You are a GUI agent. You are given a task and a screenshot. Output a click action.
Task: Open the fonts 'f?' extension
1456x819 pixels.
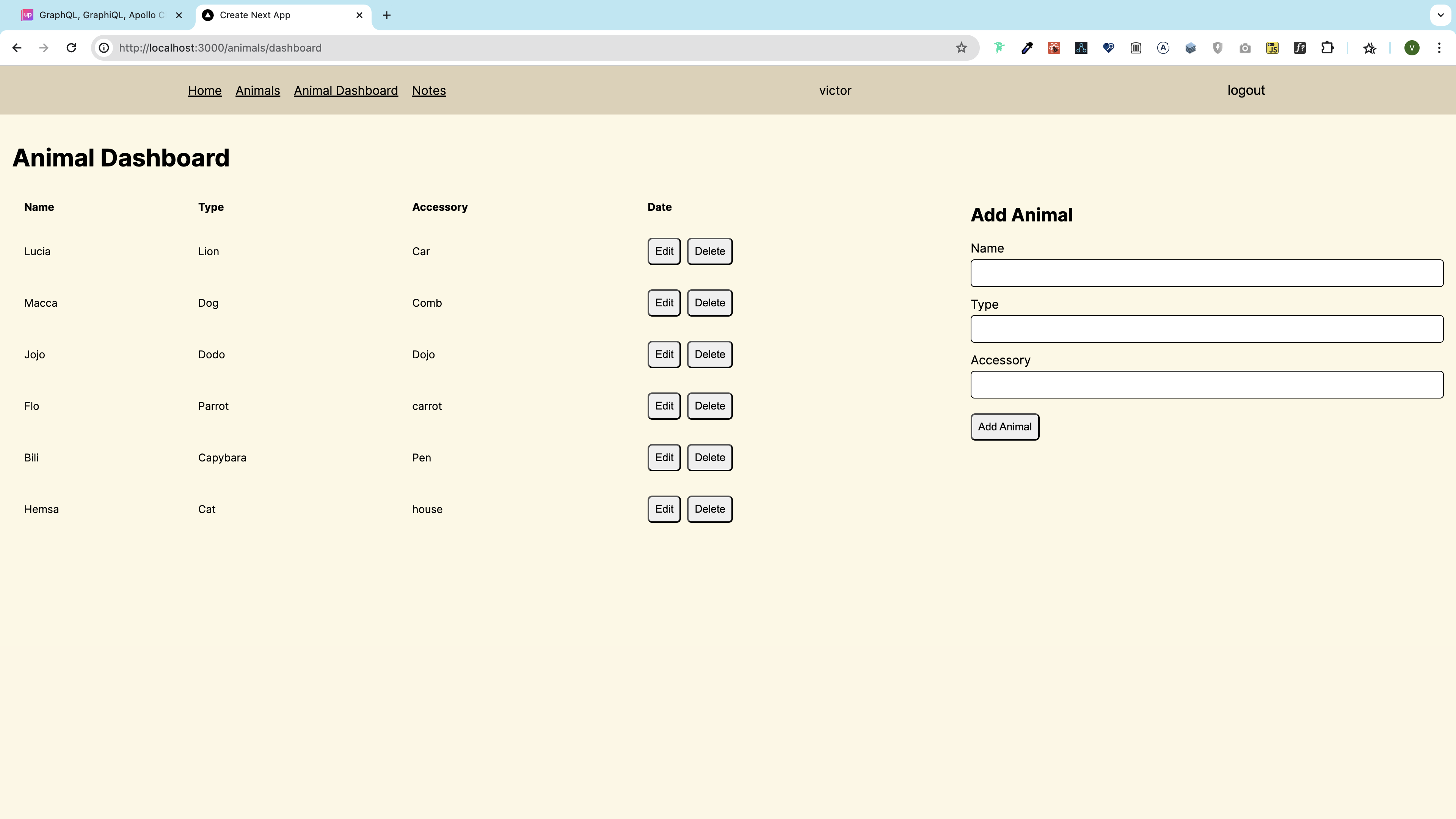click(x=1300, y=48)
